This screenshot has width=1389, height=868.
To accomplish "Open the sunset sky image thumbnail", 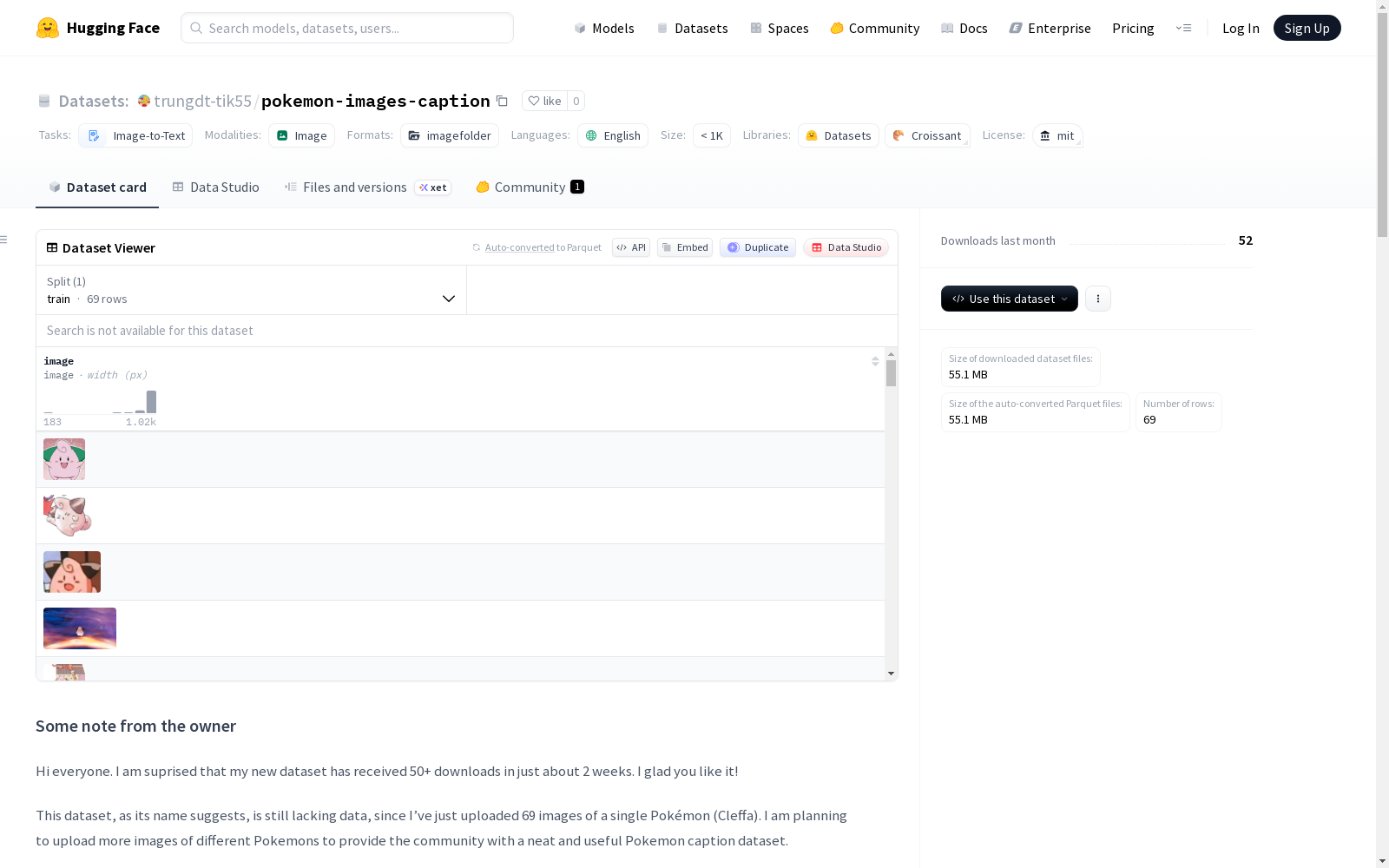I will [80, 628].
